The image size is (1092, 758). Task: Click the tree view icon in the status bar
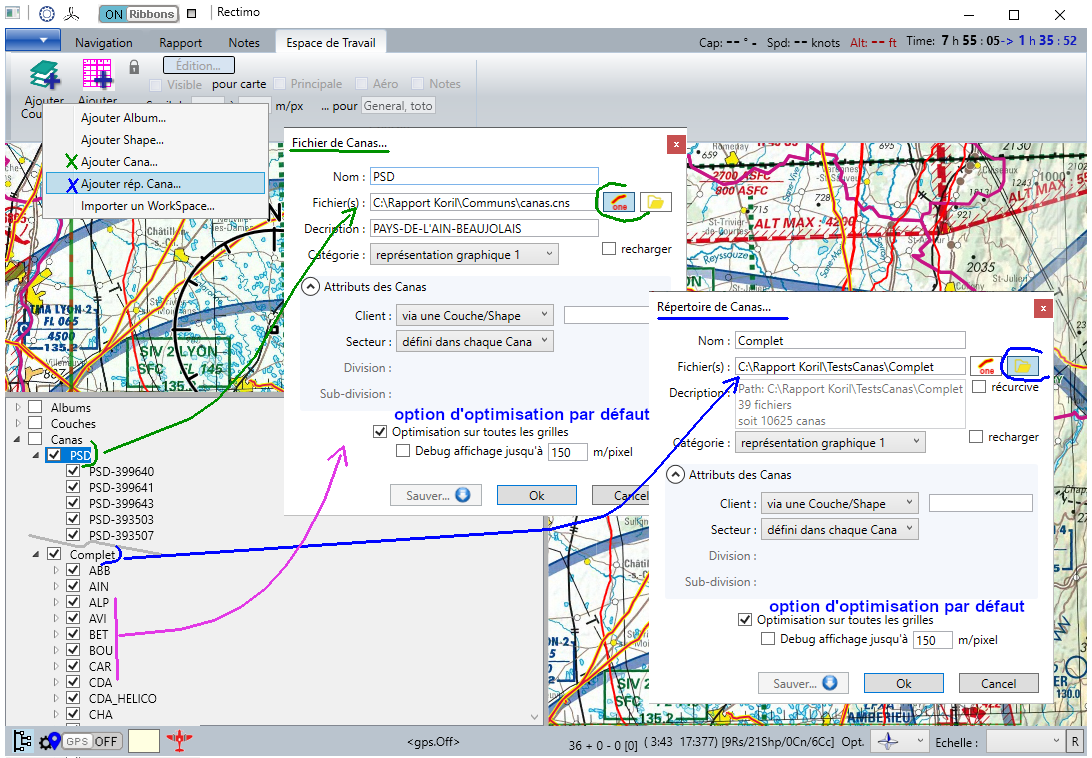coord(23,741)
